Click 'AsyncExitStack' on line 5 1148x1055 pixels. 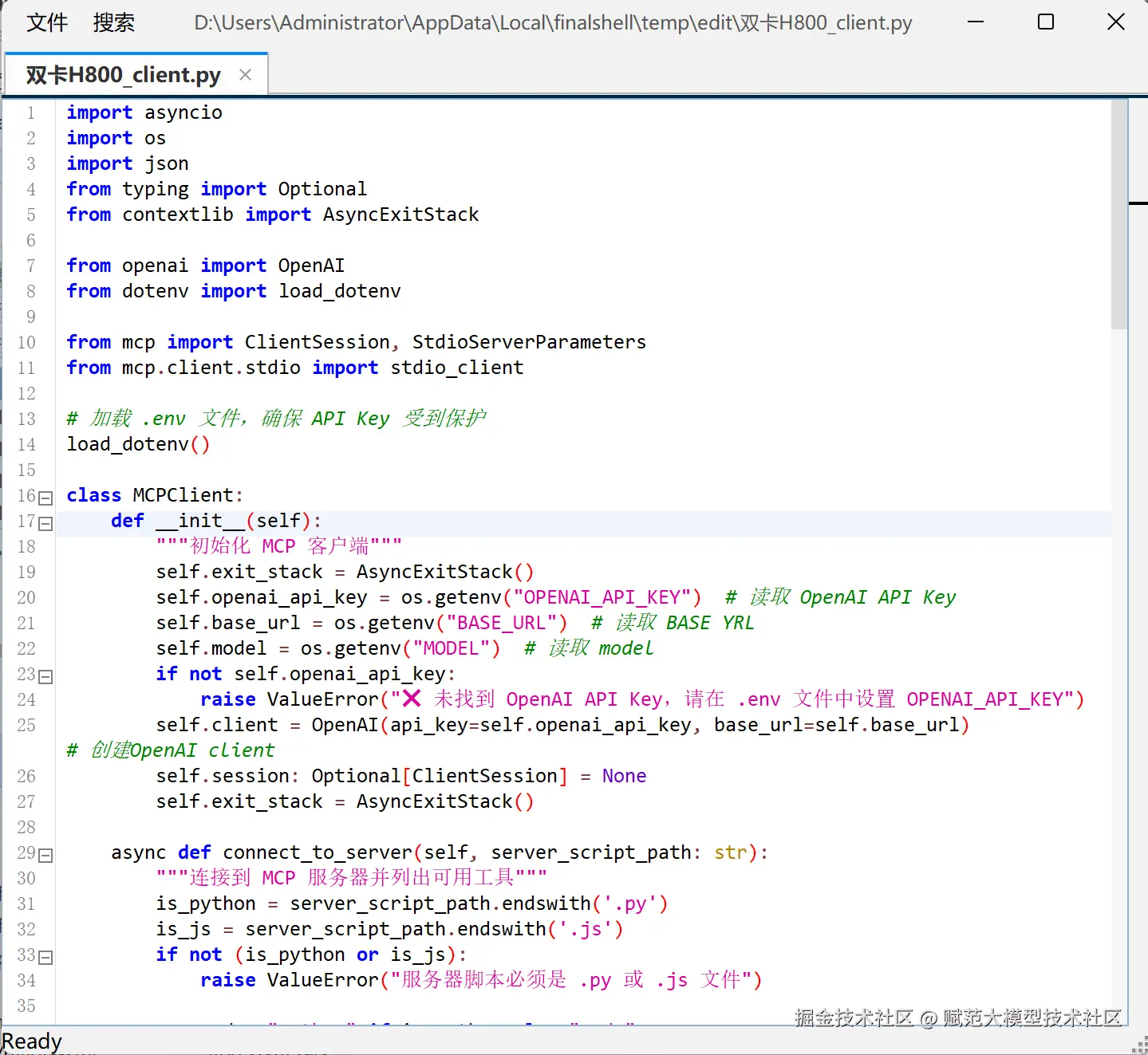point(401,215)
